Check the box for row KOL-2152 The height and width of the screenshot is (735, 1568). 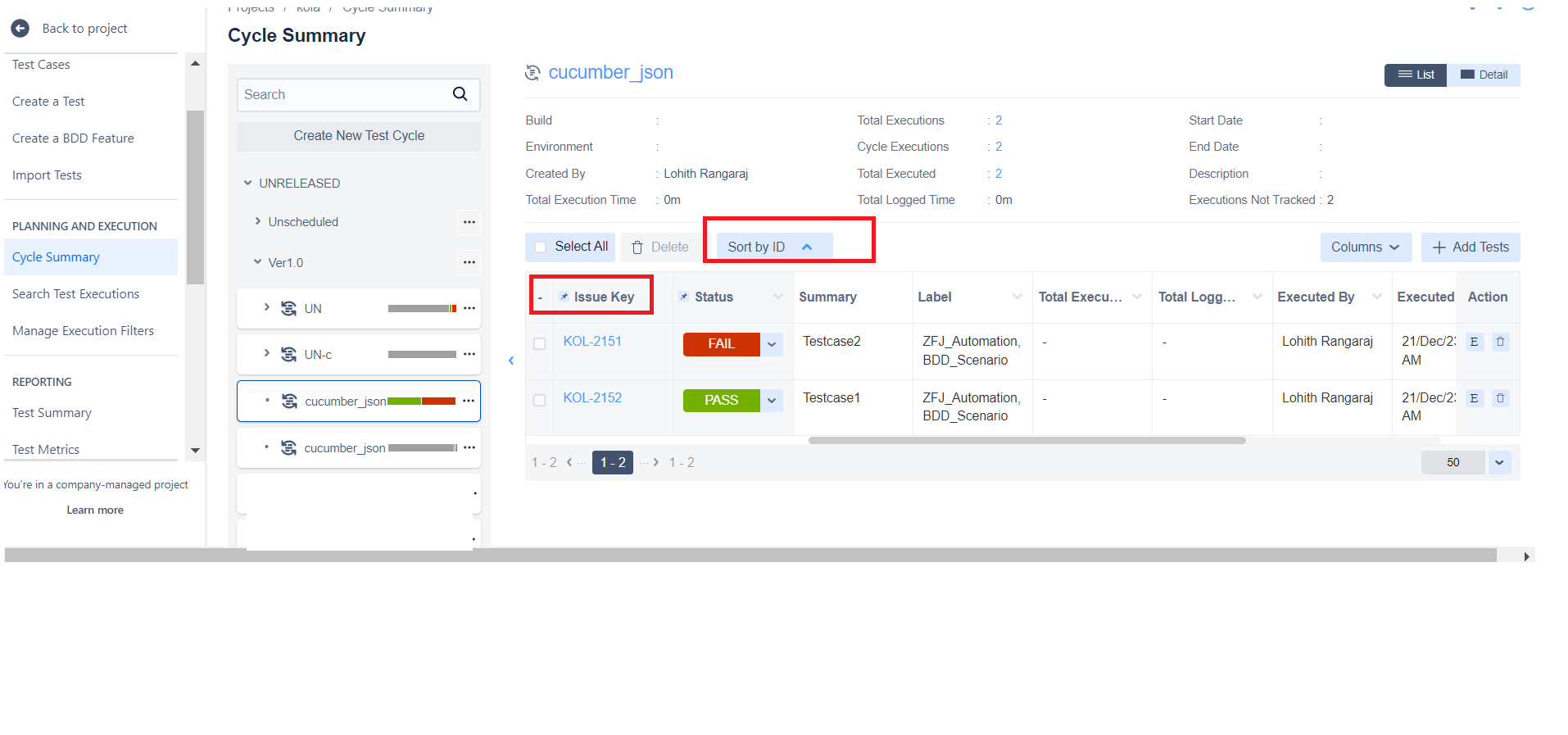click(x=539, y=400)
